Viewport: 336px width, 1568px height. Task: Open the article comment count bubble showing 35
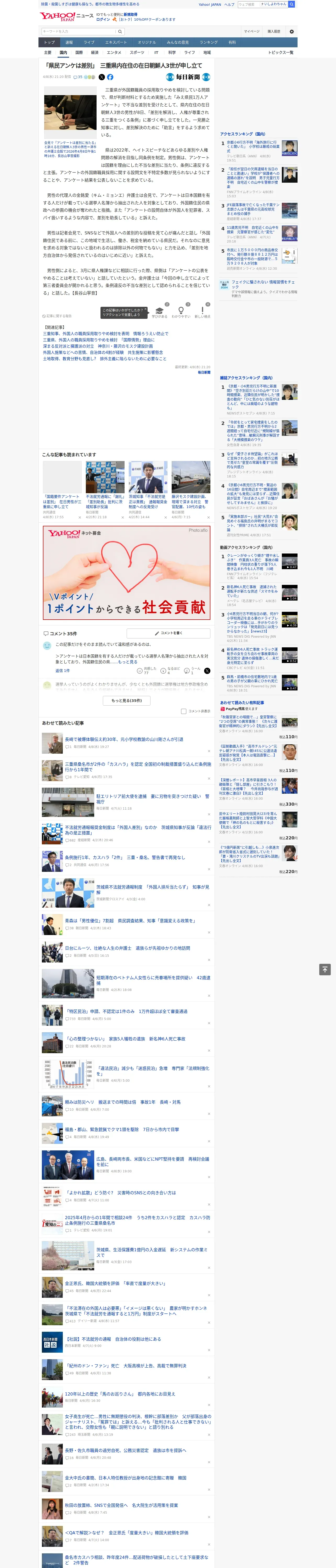[77, 77]
